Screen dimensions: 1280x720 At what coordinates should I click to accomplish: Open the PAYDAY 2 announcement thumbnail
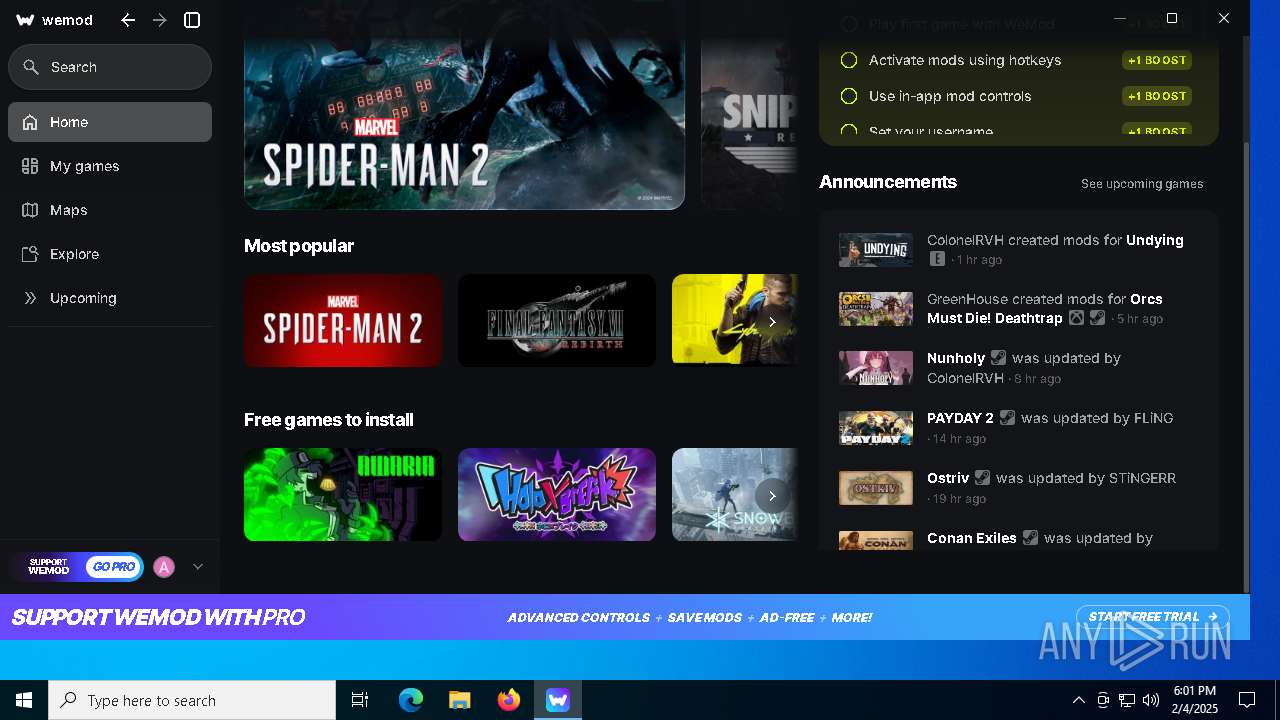click(x=876, y=428)
